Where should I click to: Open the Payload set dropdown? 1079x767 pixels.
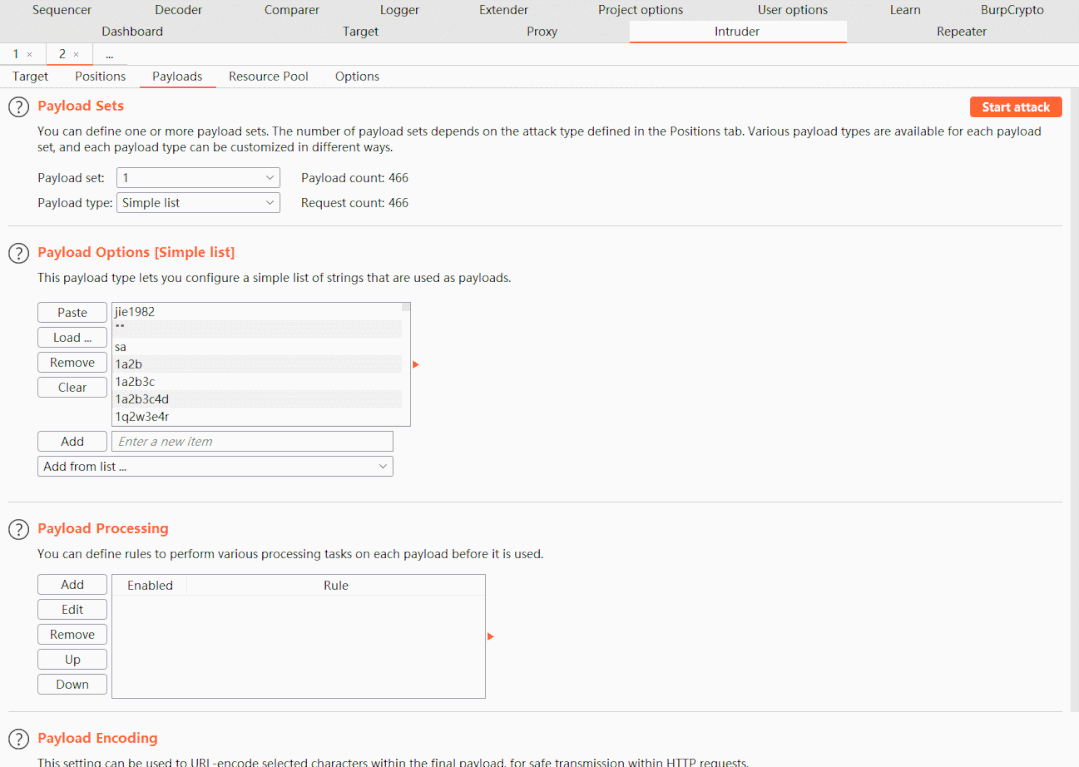[198, 177]
